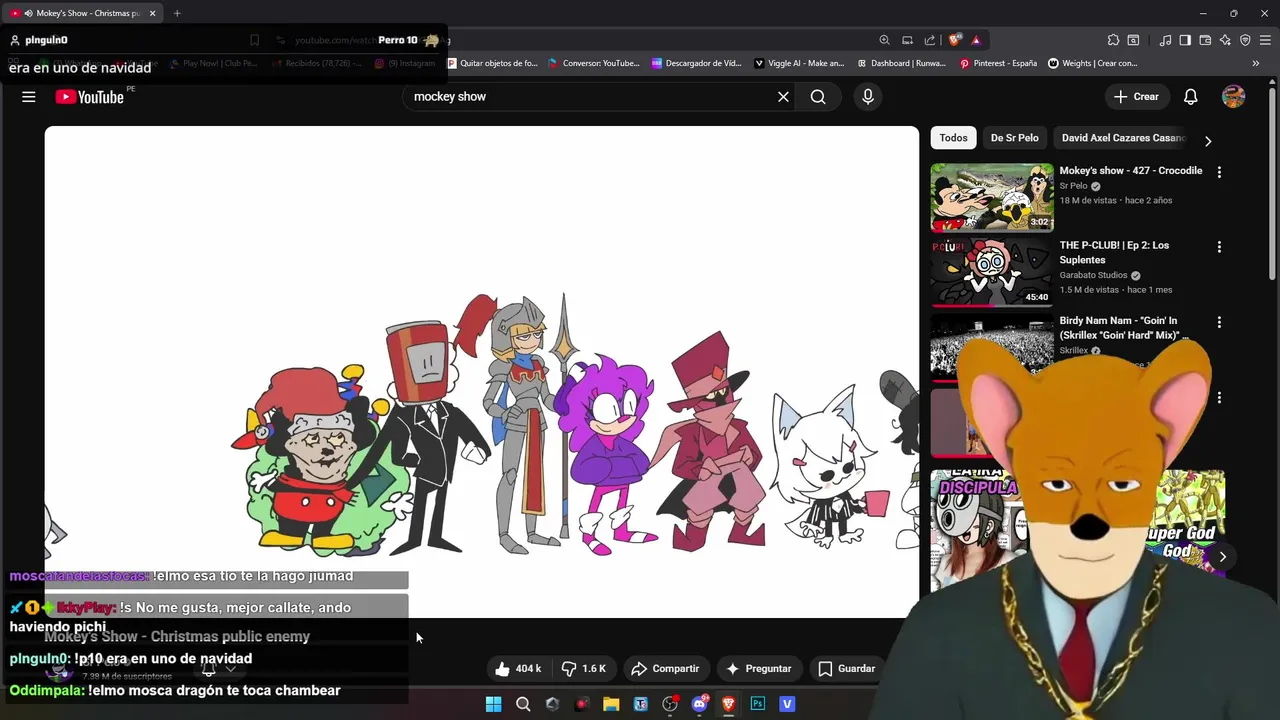Open the Brave Wallet icon
The height and width of the screenshot is (720, 1280).
pos(1205,40)
